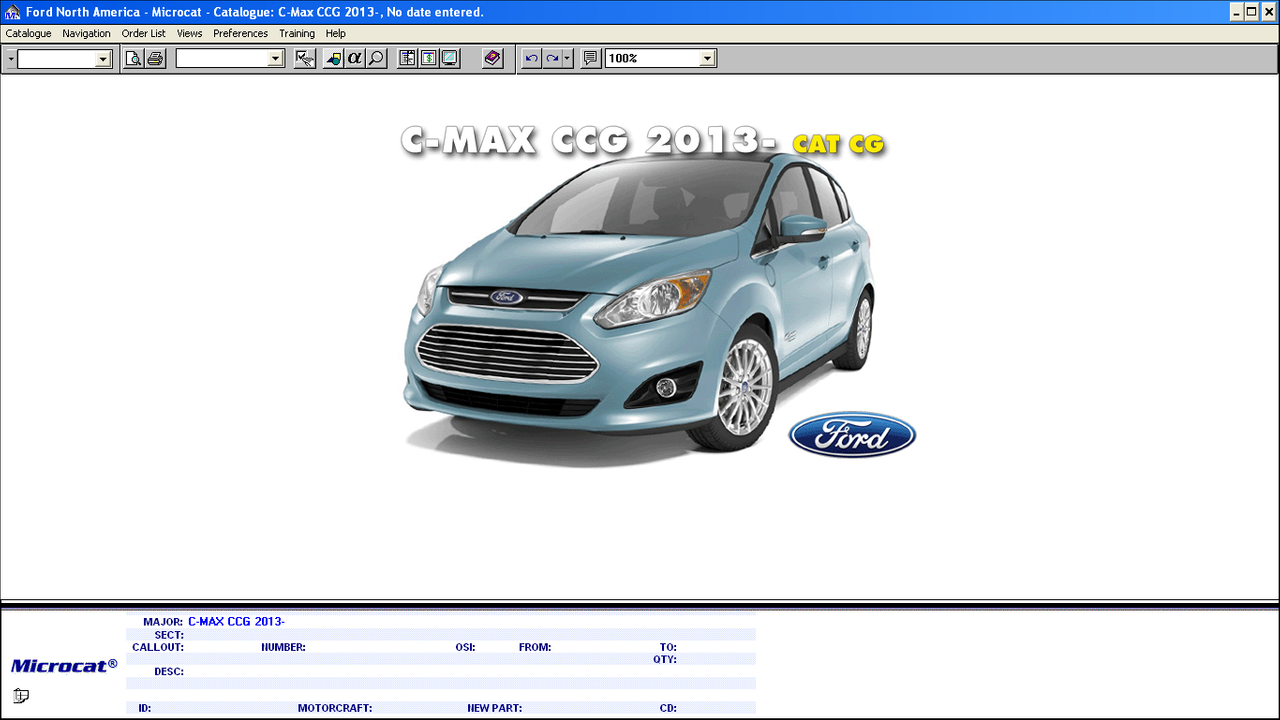Click the MAJOR value C-MAX CCG 2013-
Viewport: 1280px width, 720px height.
(x=237, y=622)
